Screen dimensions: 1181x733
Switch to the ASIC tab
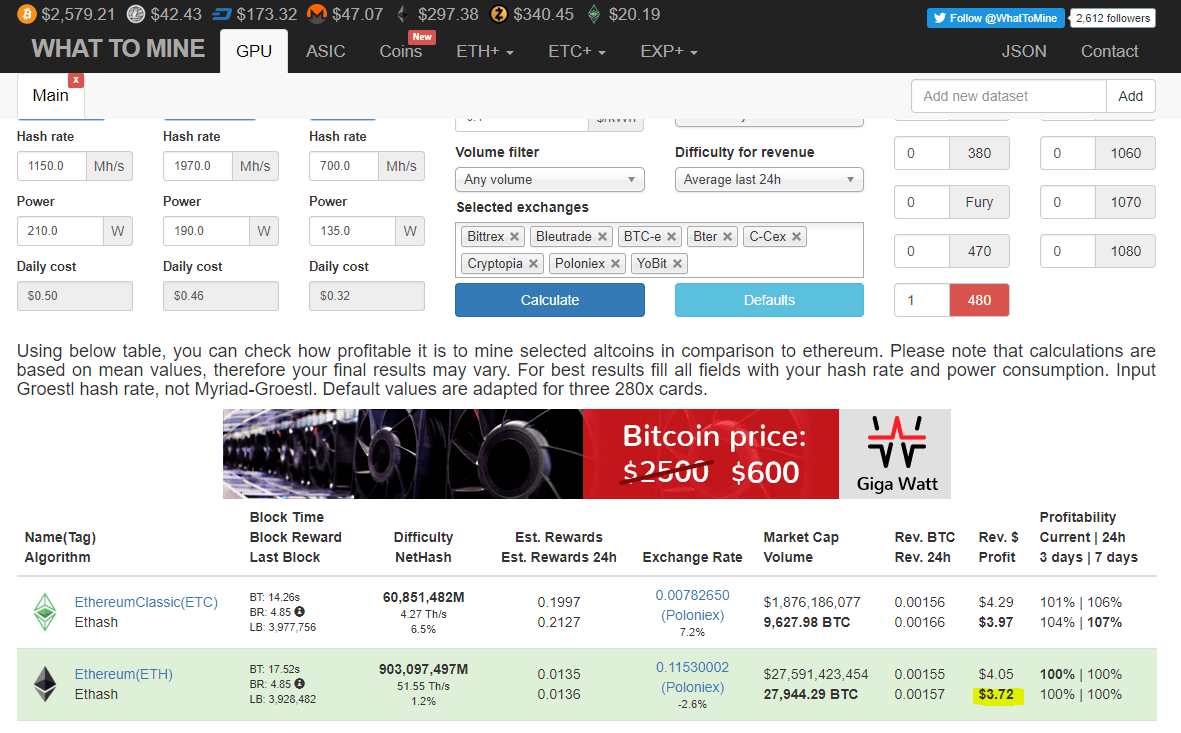pos(325,51)
